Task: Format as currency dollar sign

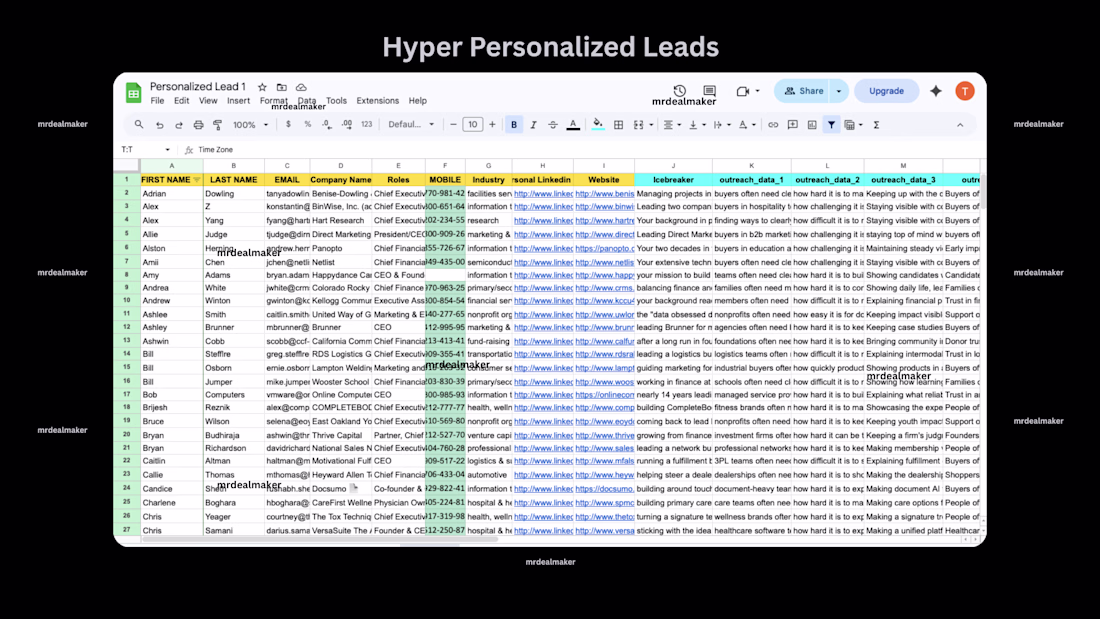Action: click(x=288, y=125)
